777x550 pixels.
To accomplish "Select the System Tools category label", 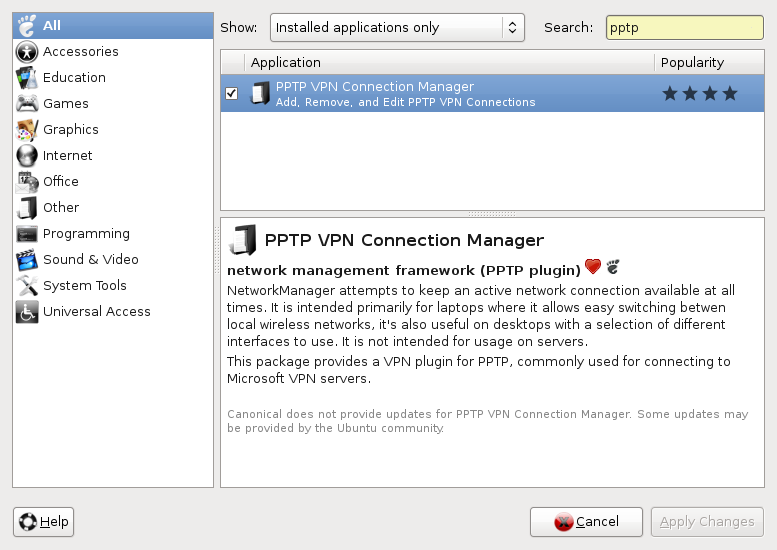I will (85, 286).
